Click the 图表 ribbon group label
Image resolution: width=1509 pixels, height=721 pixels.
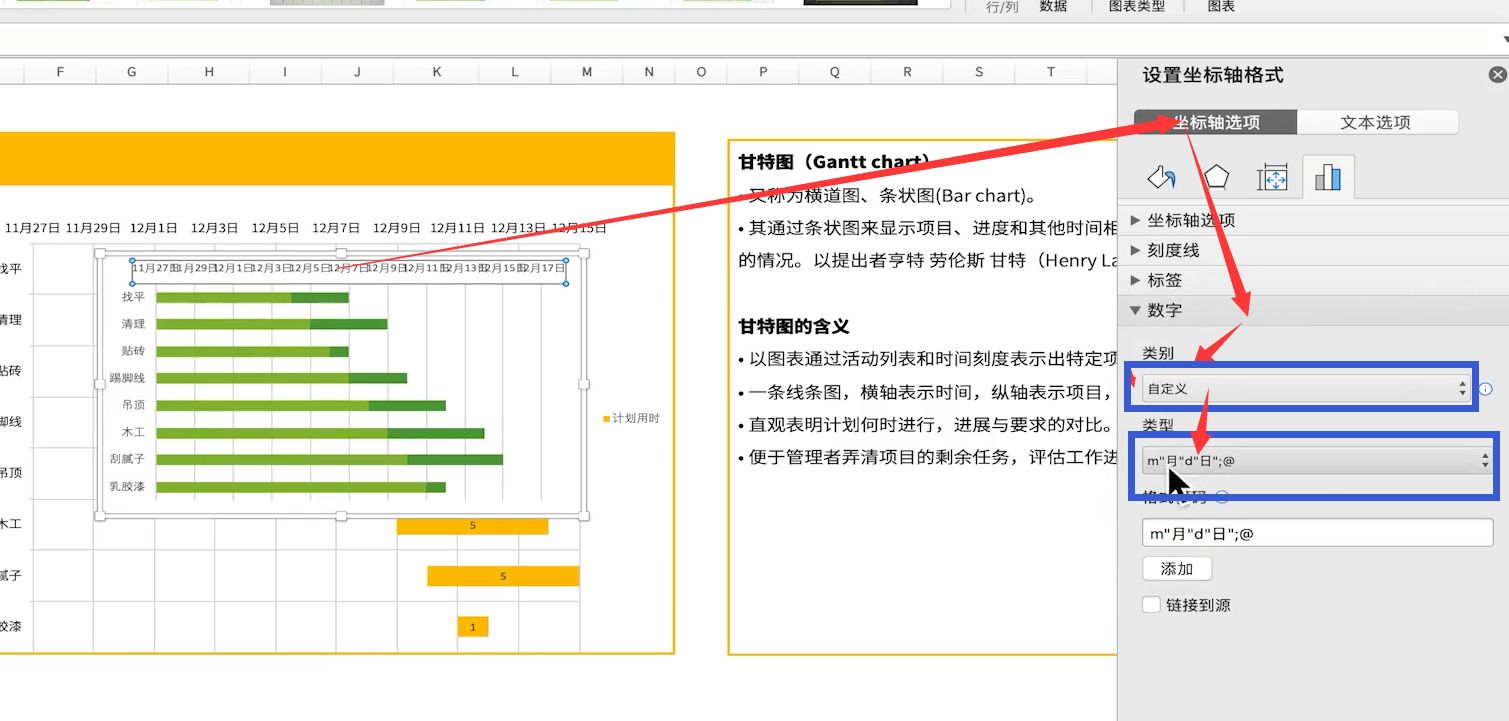pyautogui.click(x=1221, y=6)
